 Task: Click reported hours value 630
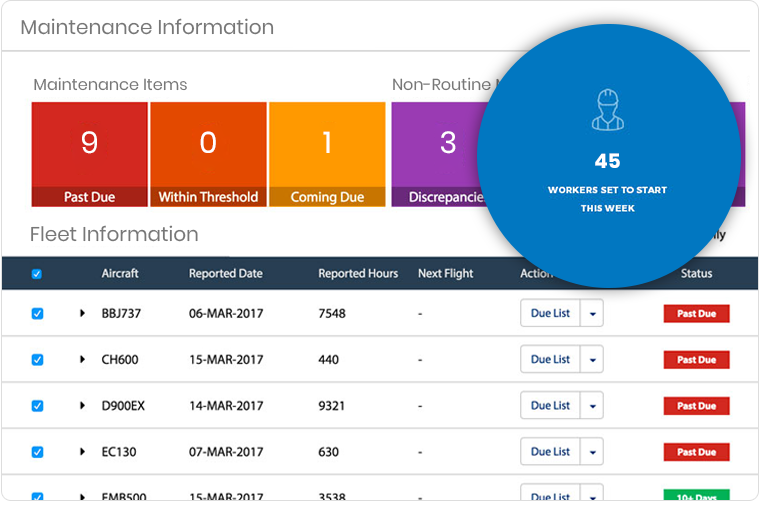(329, 452)
